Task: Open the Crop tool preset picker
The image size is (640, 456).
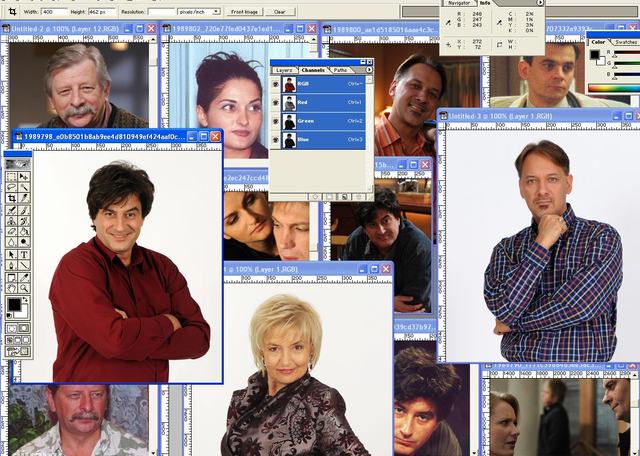Action: tap(12, 11)
